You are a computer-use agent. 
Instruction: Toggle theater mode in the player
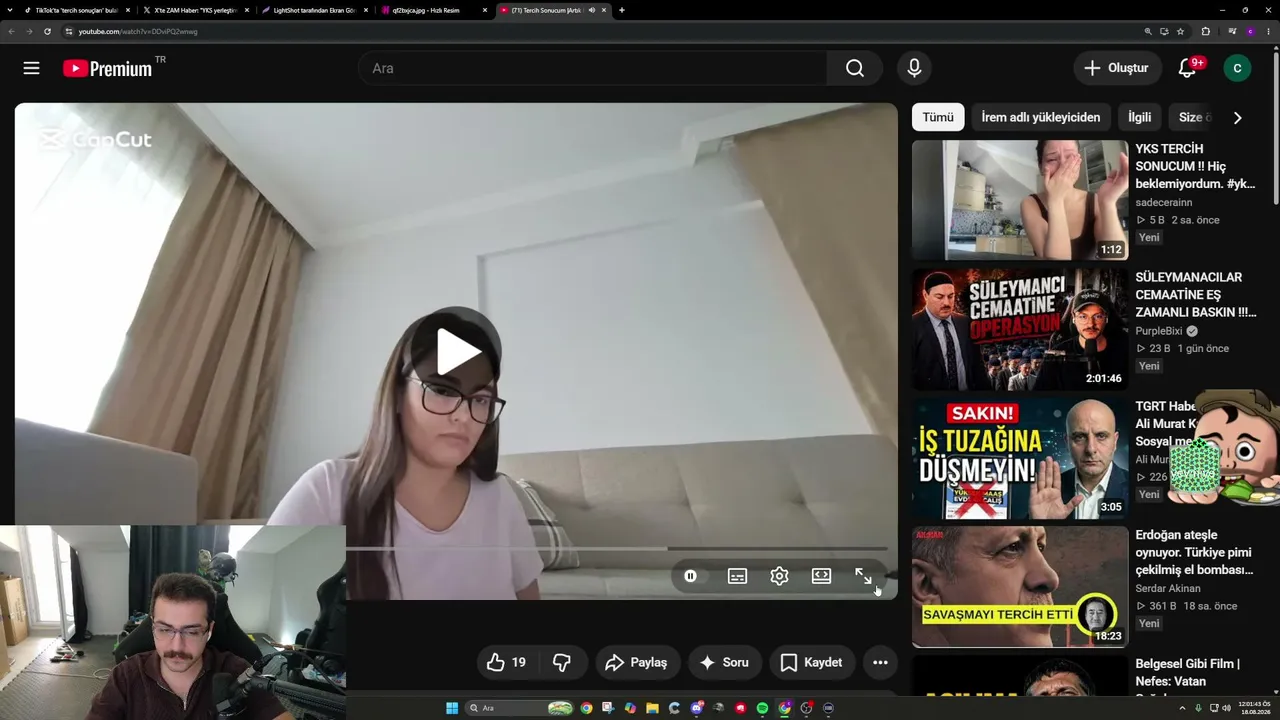point(821,576)
